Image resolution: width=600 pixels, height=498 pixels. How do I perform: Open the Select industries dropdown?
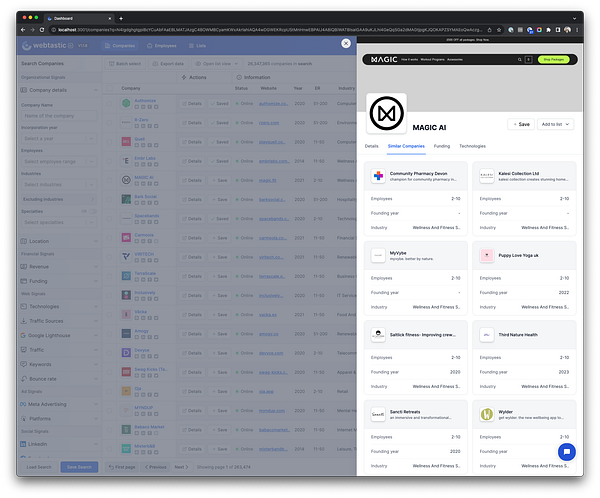coord(59,185)
